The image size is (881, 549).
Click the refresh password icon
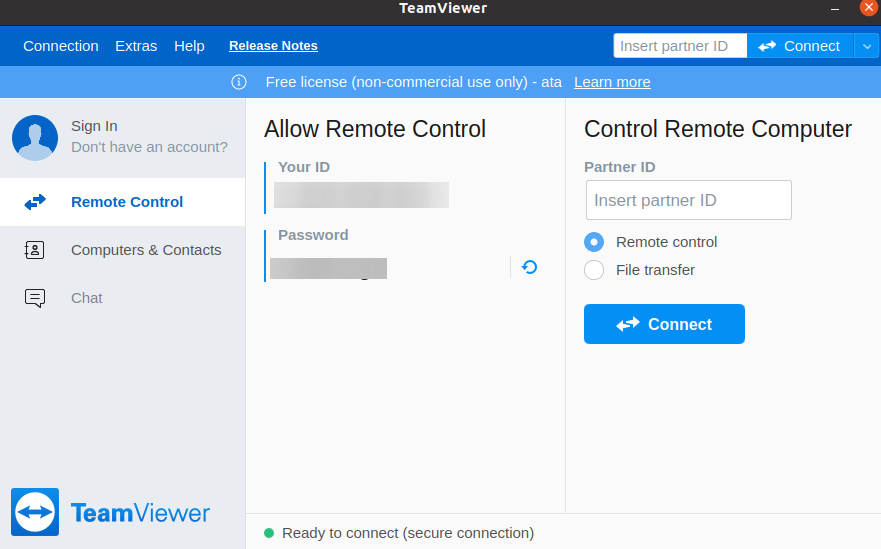(529, 267)
